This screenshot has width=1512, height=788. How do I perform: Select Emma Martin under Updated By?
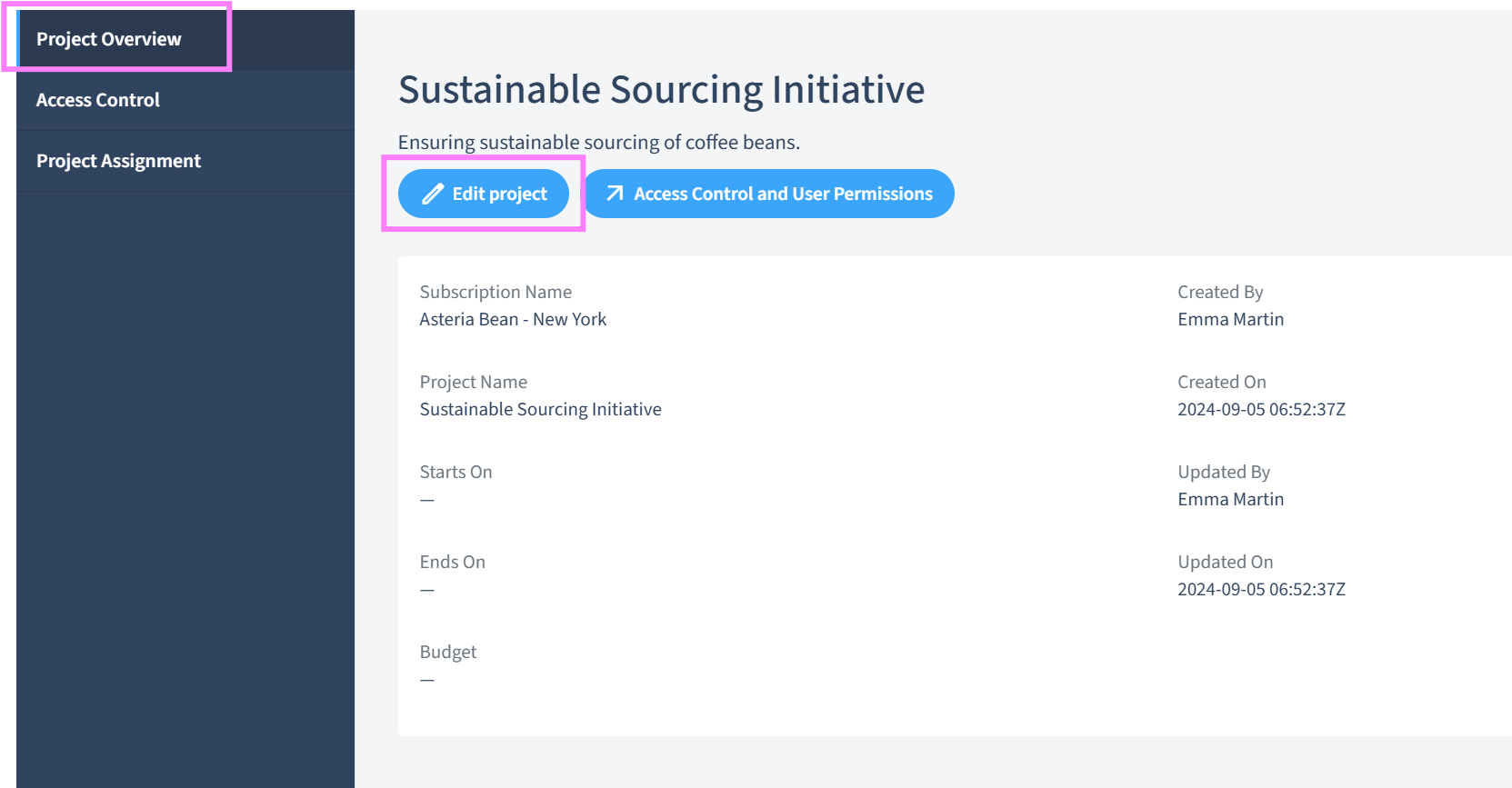click(x=1231, y=499)
